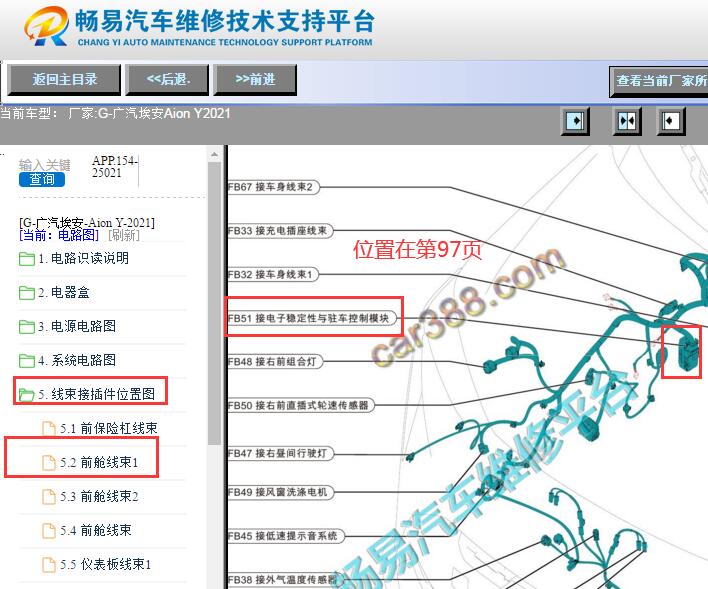The width and height of the screenshot is (708, 589).
Task: Click the 刷新 refresh link
Action: pyautogui.click(x=124, y=235)
